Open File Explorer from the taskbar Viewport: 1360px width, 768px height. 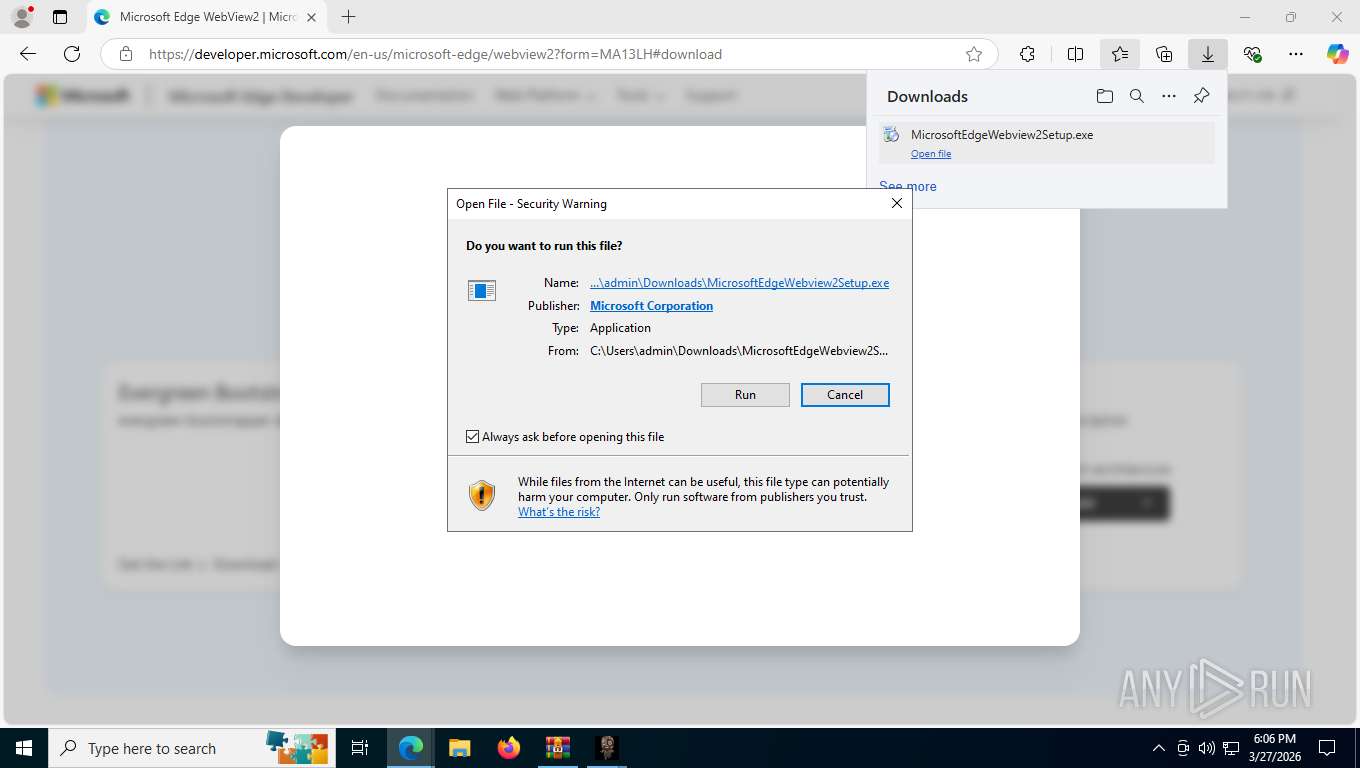coord(459,748)
